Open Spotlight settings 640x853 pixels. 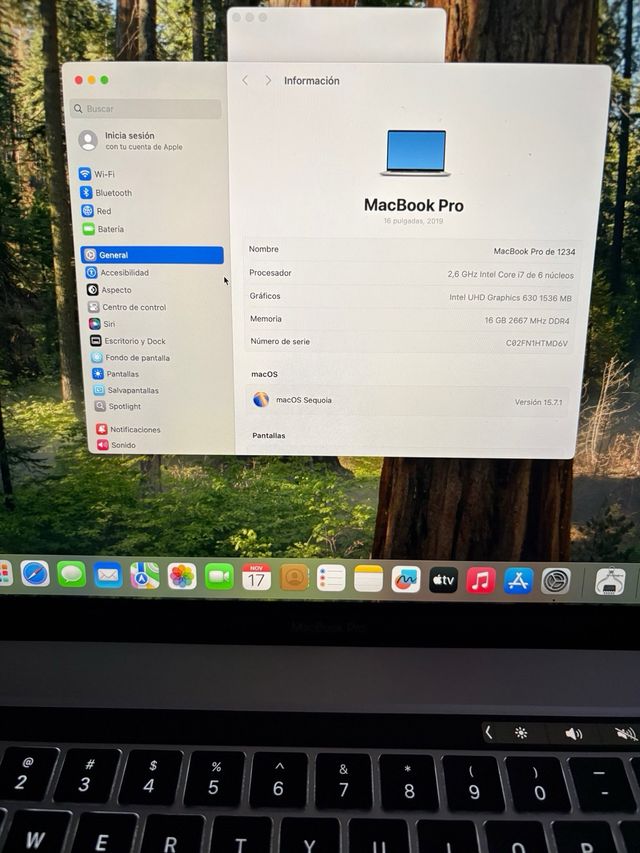tap(118, 406)
